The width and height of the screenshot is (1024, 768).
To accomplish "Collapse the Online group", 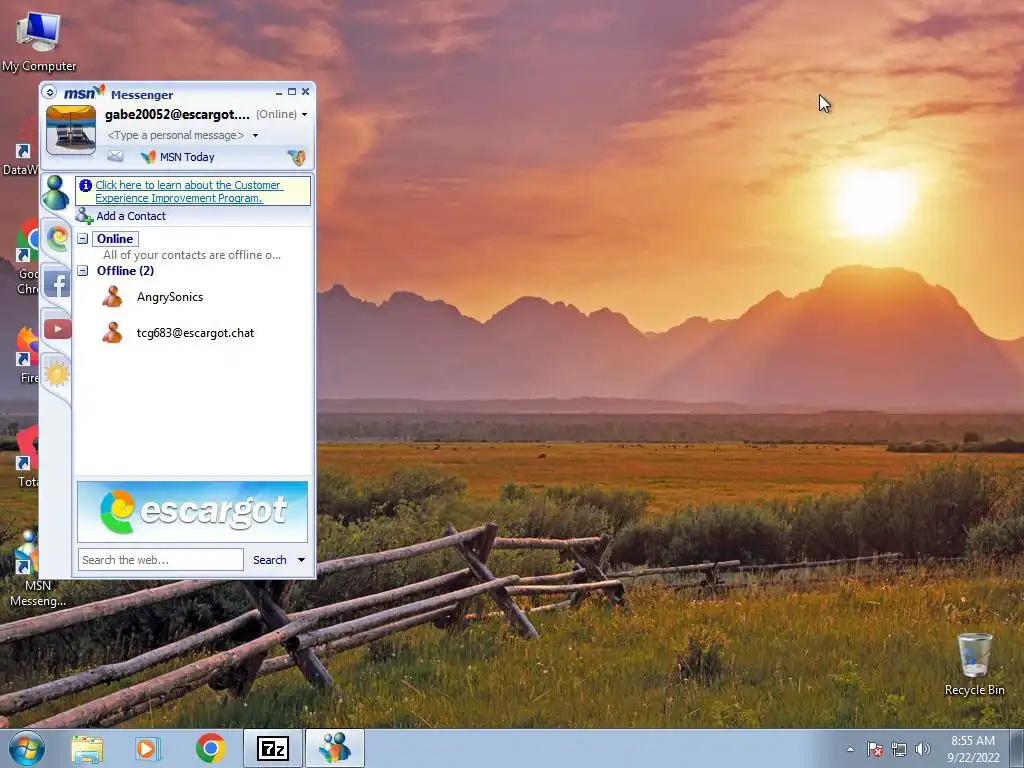I will 83,239.
